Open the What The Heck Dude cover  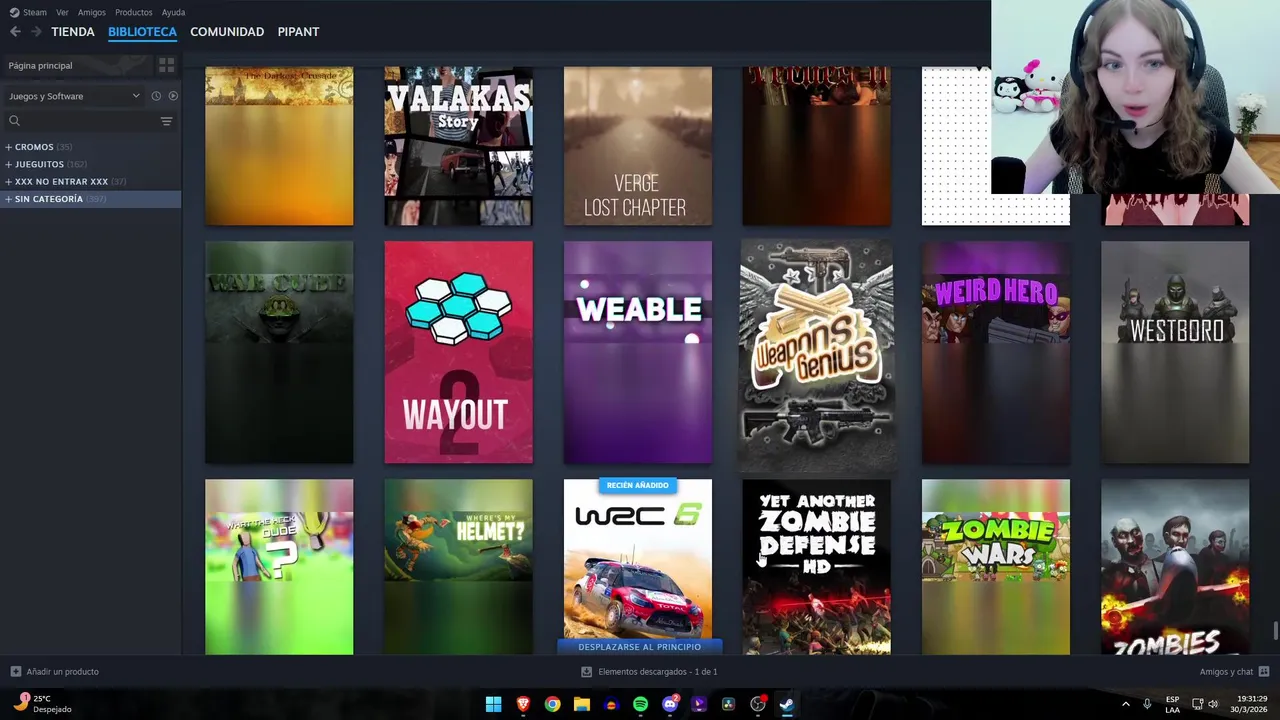(x=279, y=567)
